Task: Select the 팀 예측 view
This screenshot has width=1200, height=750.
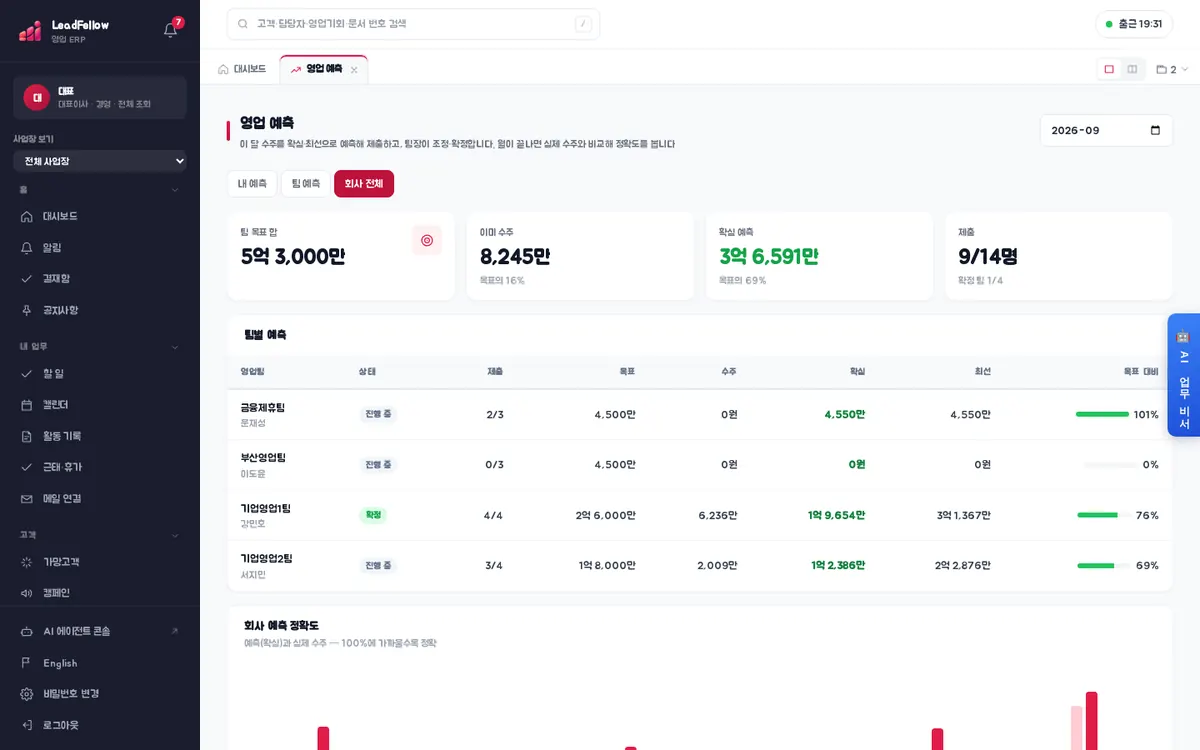Action: (306, 184)
